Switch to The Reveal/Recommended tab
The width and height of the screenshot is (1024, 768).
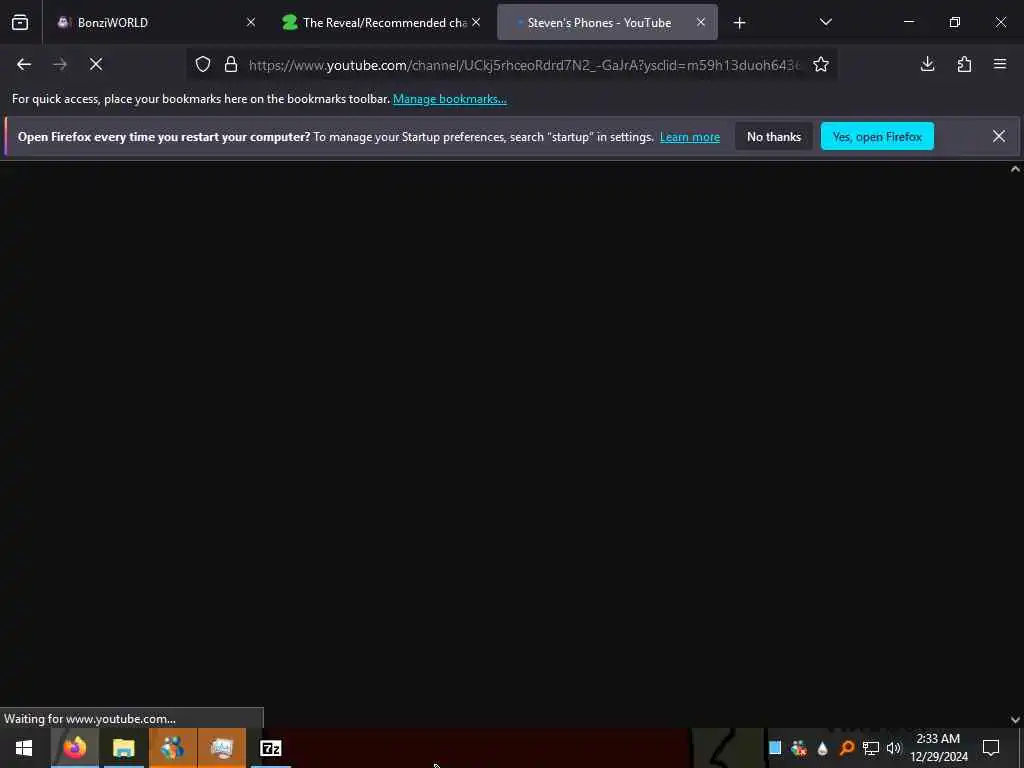[381, 22]
